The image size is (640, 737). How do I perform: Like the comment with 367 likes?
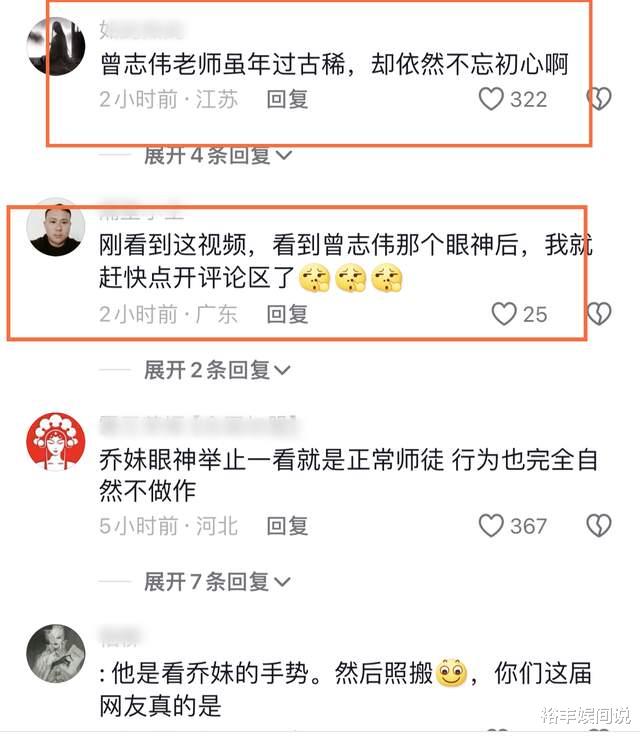click(x=491, y=525)
